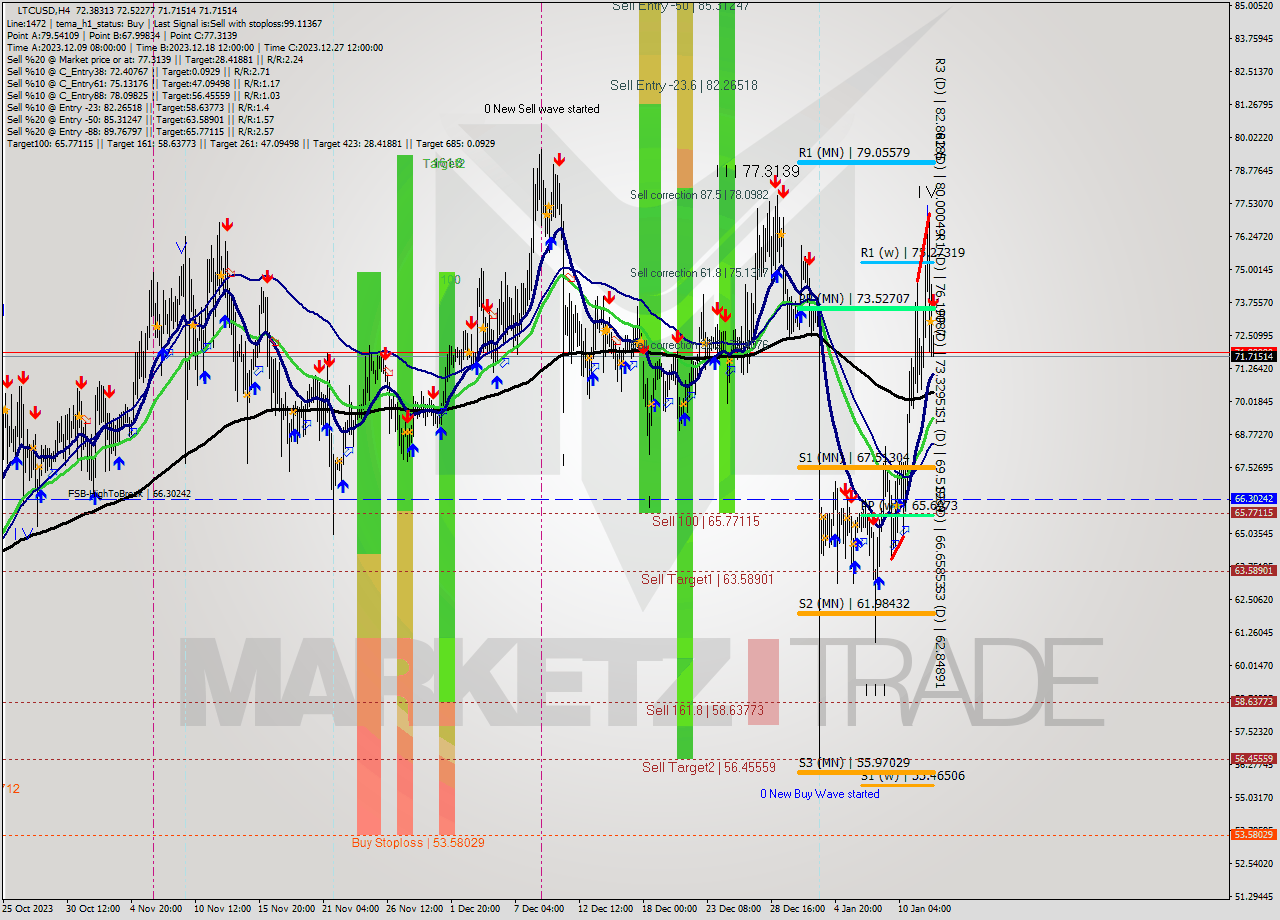Click the 'Sell correction 87.5 | 78.0982' label
The height and width of the screenshot is (920, 1280).
[x=699, y=195]
